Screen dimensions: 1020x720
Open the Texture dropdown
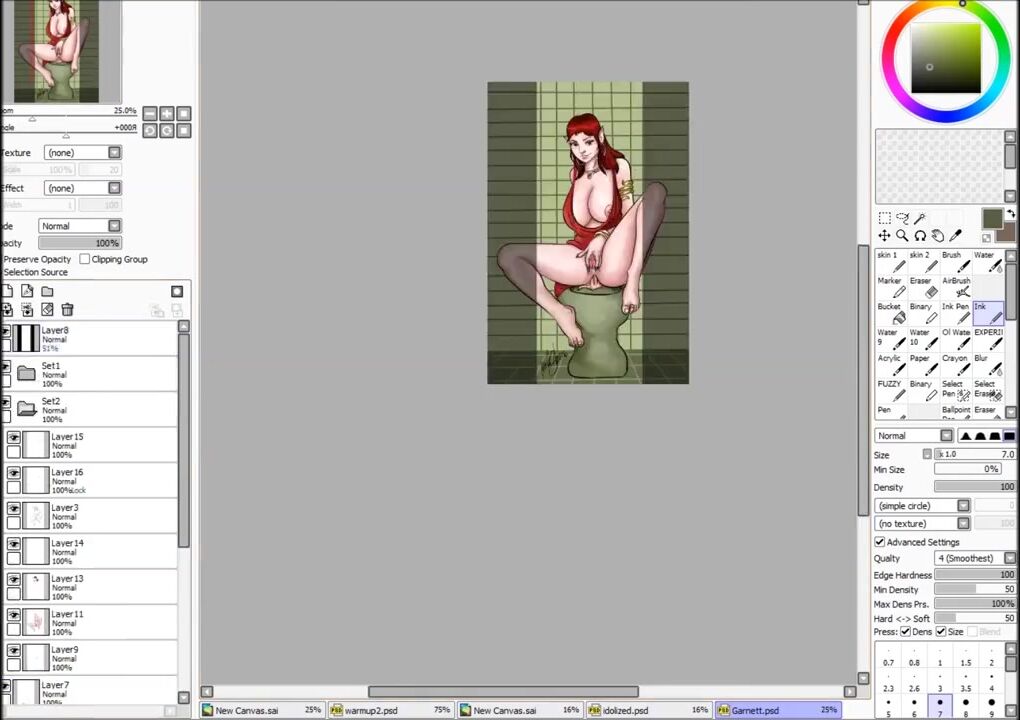[x=82, y=153]
